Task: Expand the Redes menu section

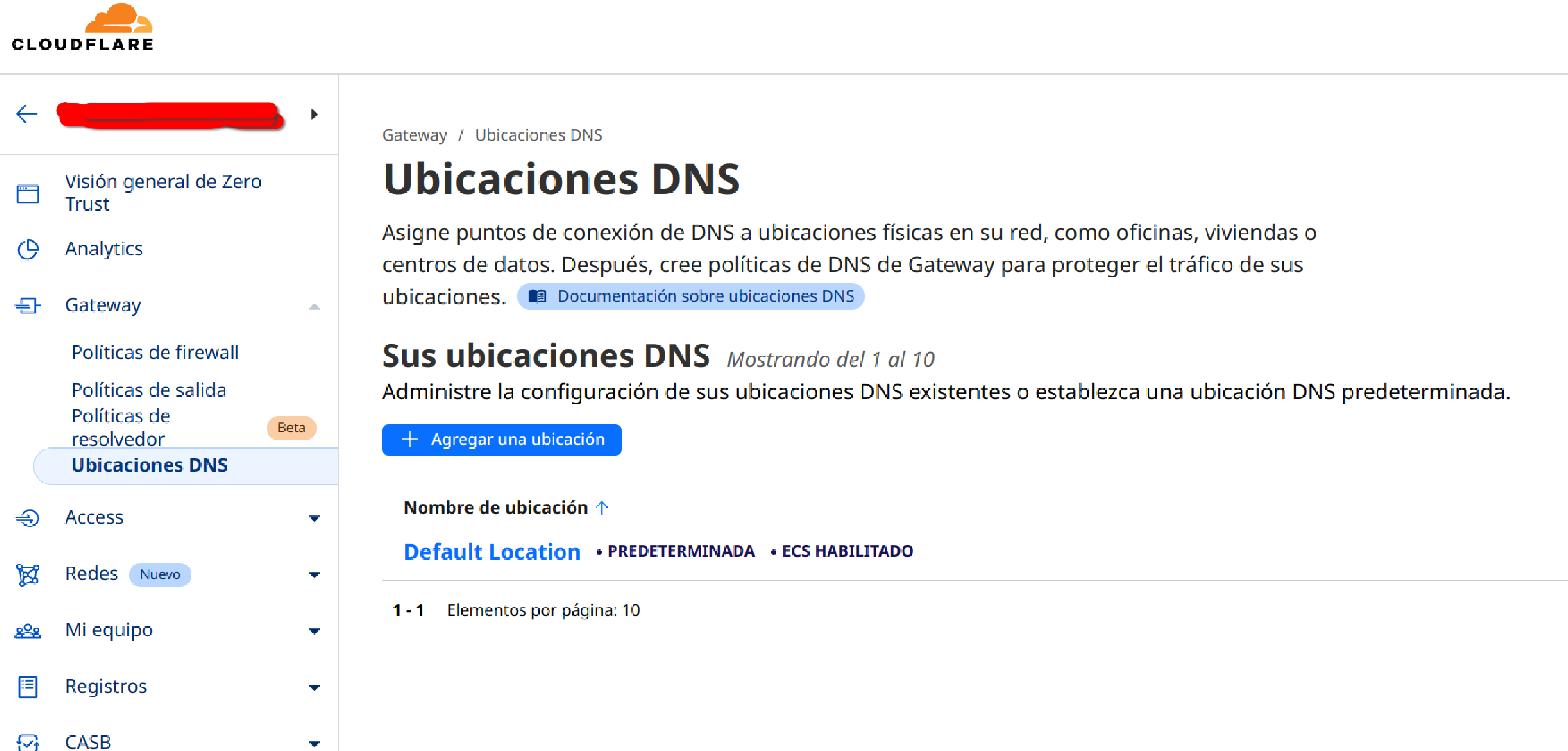Action: pyautogui.click(x=314, y=575)
